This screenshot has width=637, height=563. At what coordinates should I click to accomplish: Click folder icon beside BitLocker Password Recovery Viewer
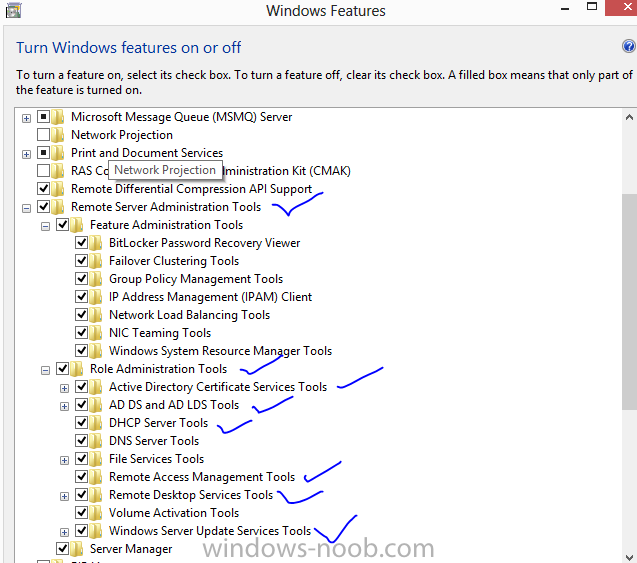click(95, 243)
